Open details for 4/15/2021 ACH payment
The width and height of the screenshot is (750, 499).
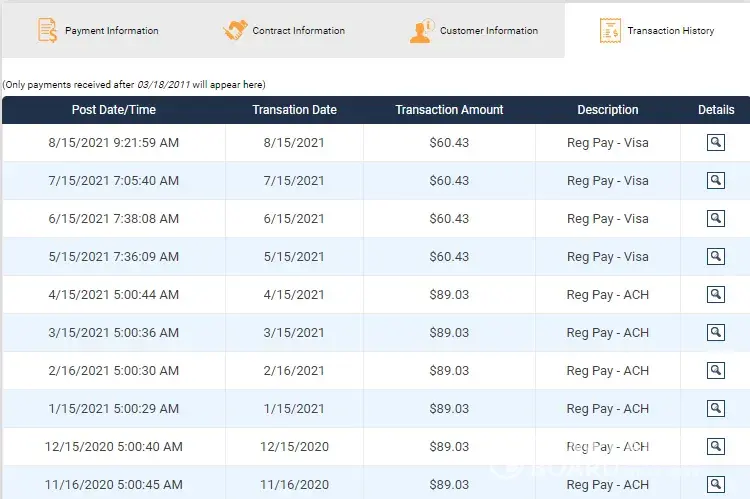[715, 295]
